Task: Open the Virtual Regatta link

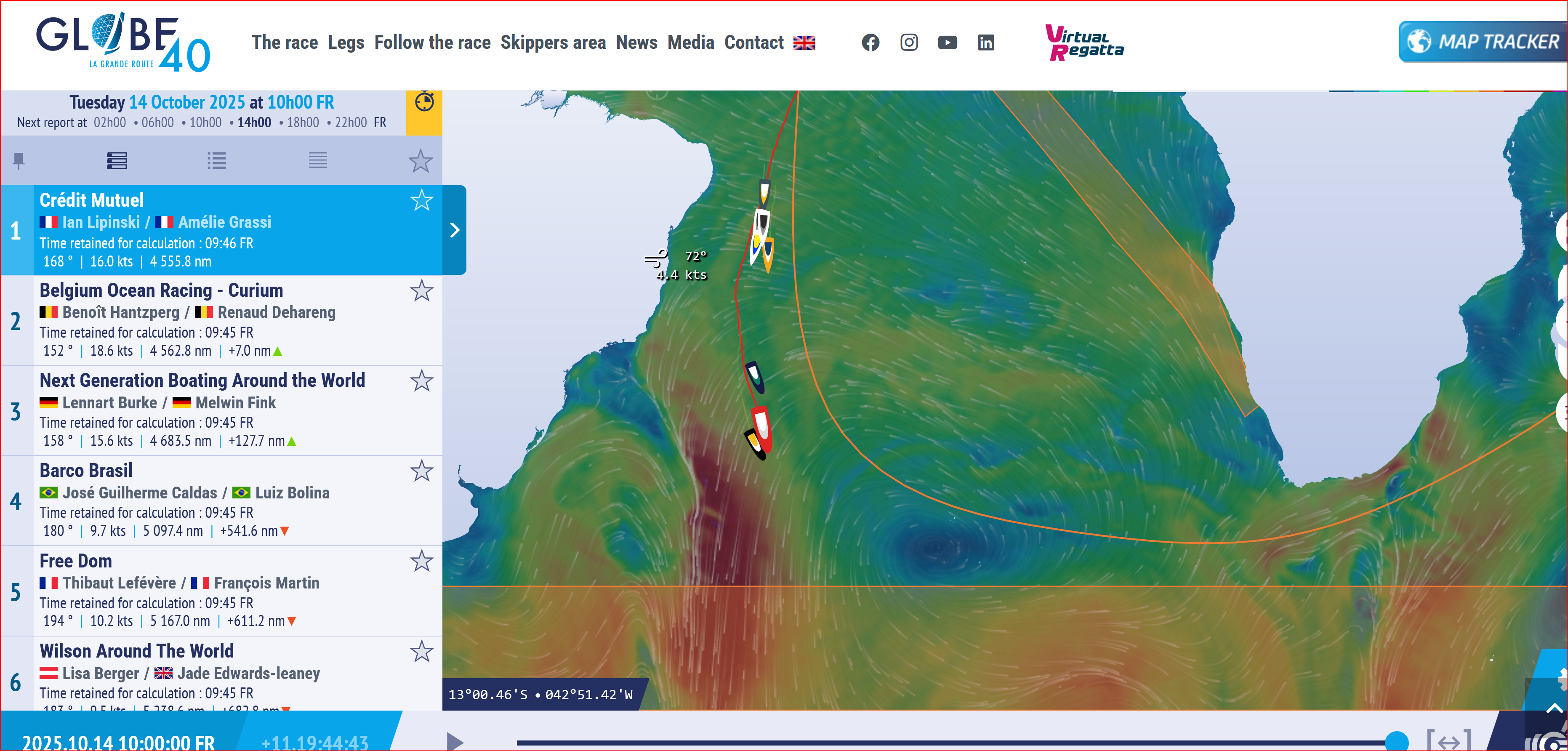Action: pyautogui.click(x=1084, y=42)
